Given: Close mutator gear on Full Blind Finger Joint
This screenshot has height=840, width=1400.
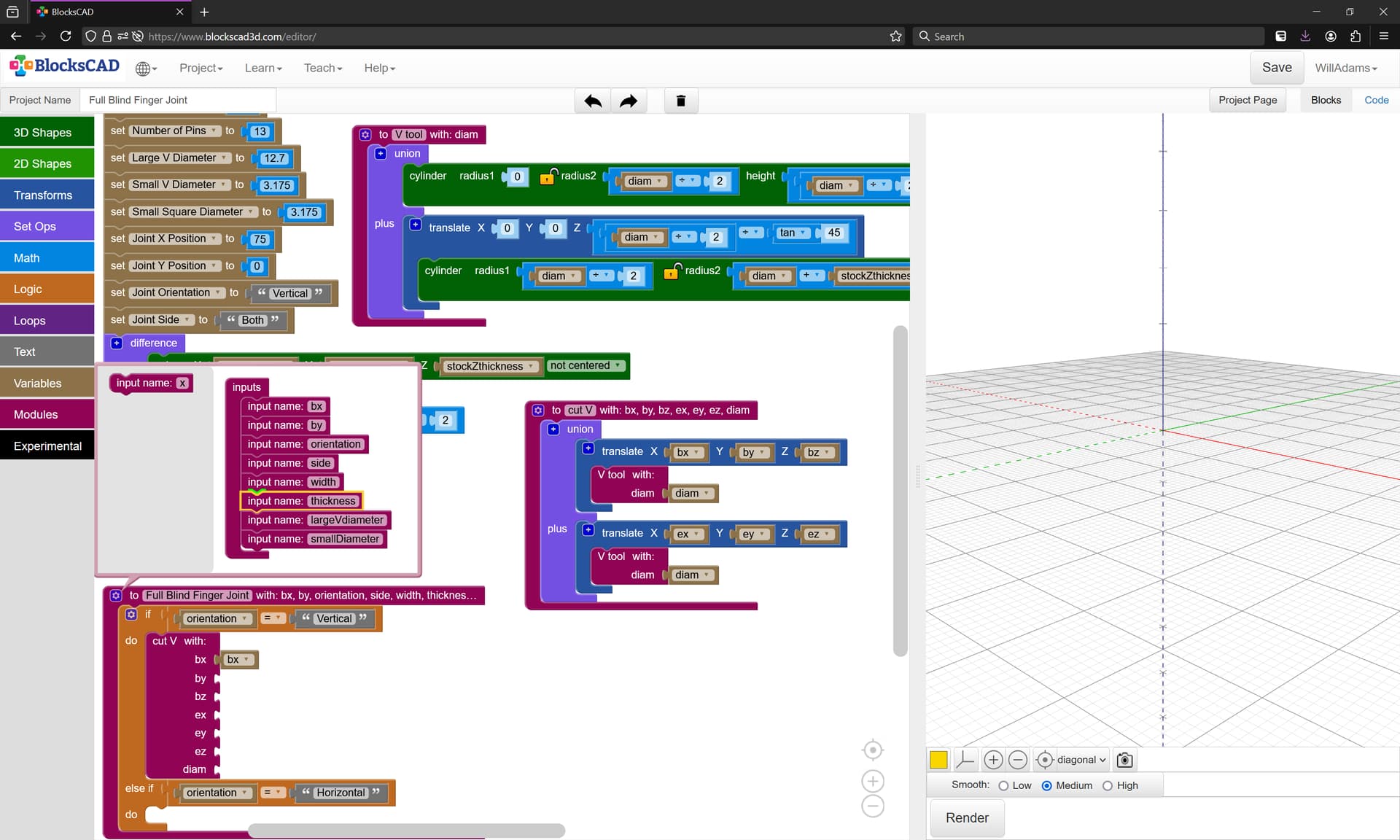Looking at the screenshot, I should coord(116,596).
